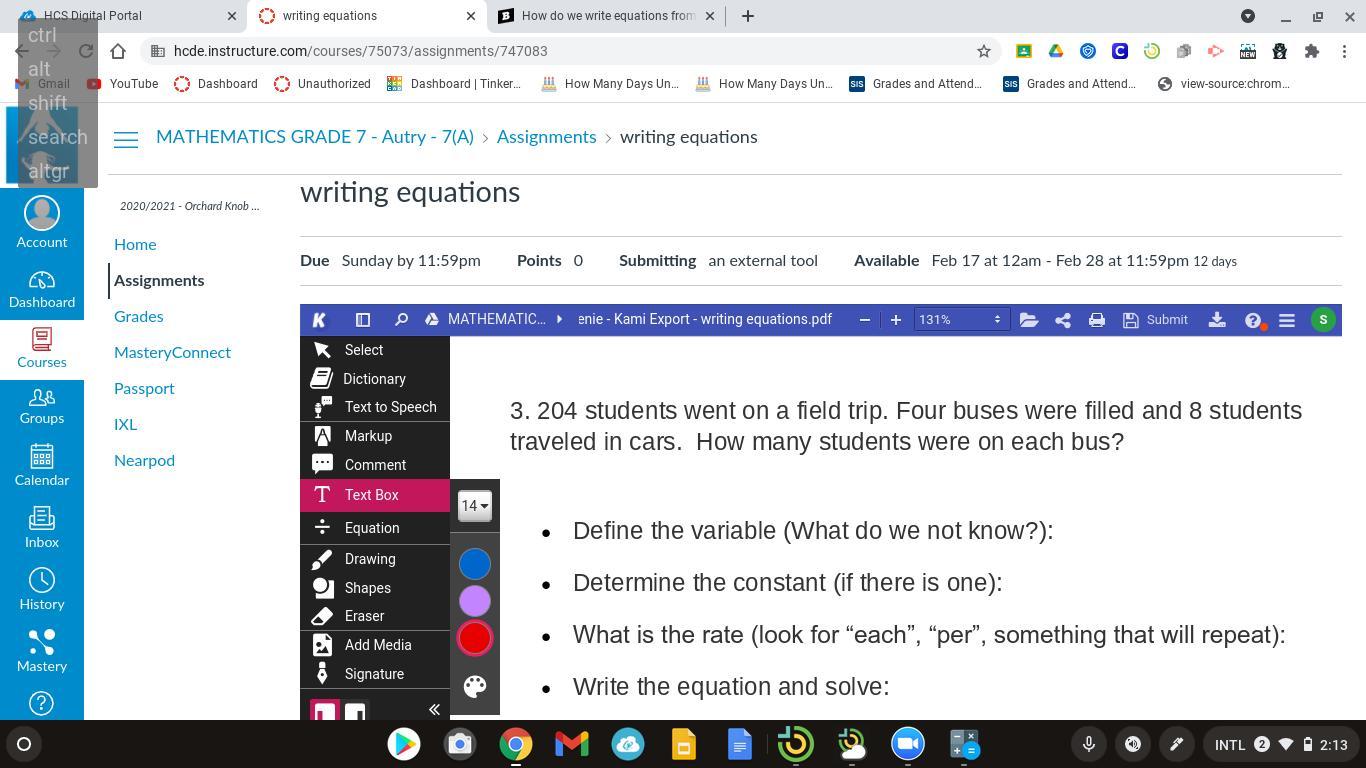Download the Kami PDF
The image size is (1366, 768).
pos(1217,320)
